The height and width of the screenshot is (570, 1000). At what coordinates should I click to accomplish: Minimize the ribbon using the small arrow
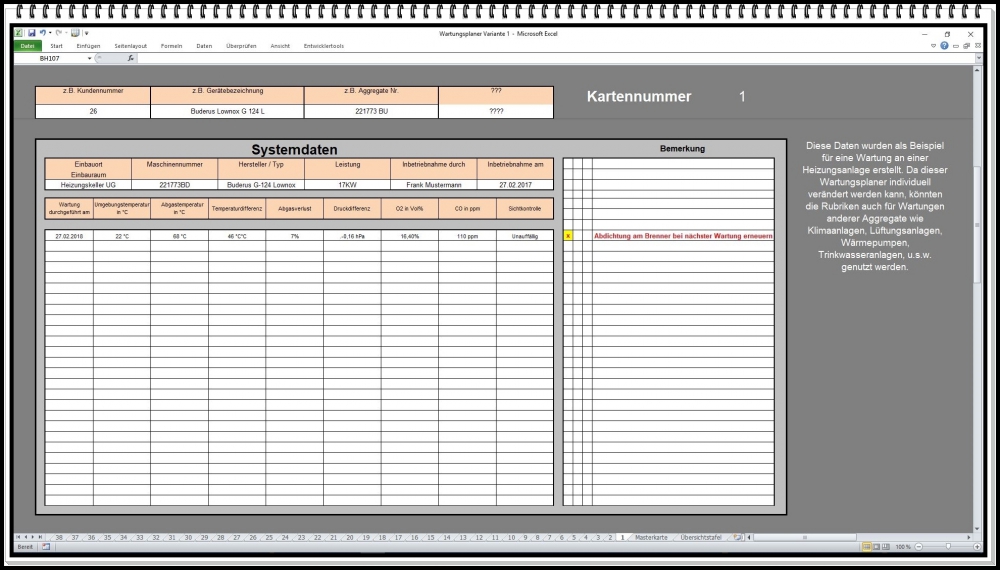click(x=933, y=46)
